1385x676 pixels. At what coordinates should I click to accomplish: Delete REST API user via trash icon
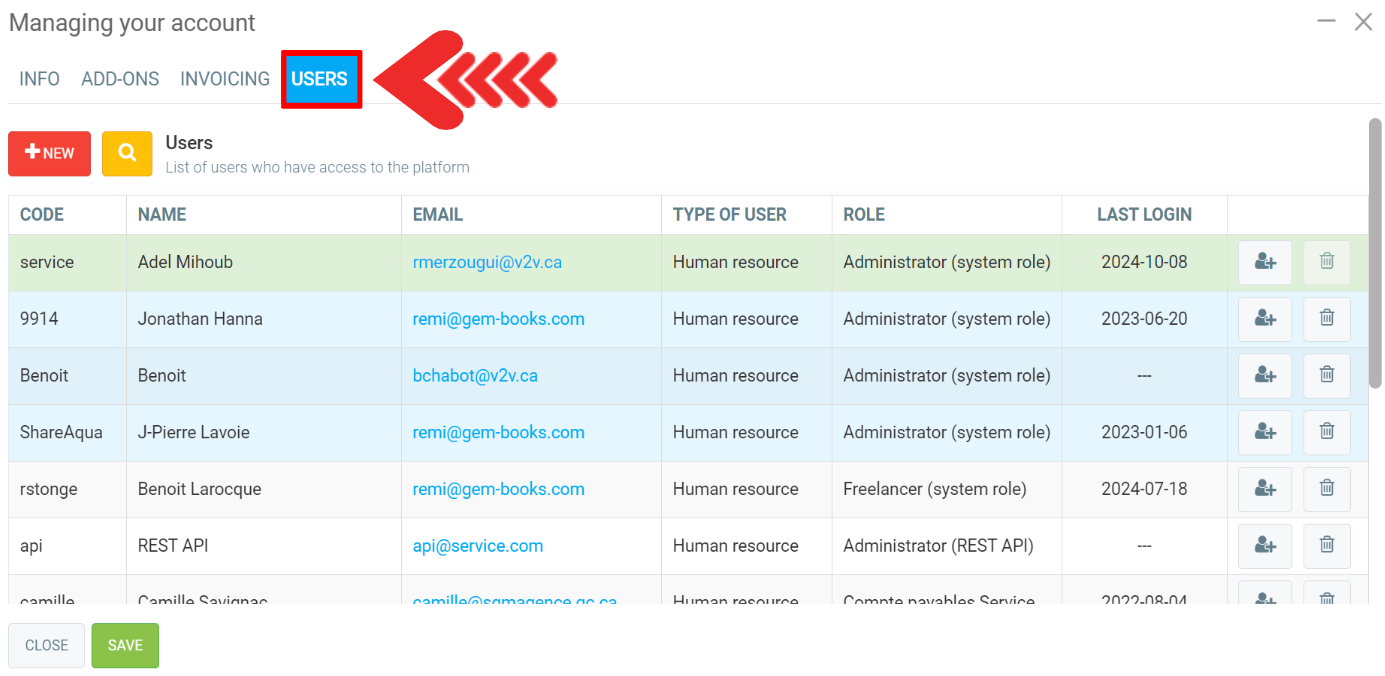tap(1326, 545)
